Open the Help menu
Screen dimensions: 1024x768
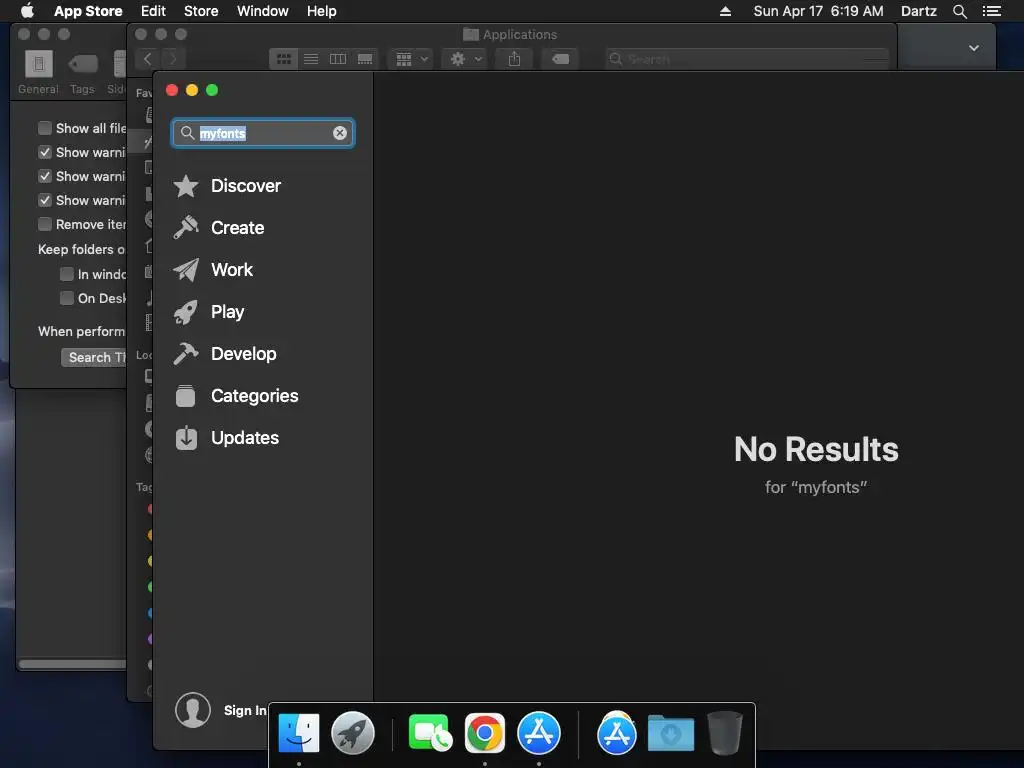pos(322,11)
